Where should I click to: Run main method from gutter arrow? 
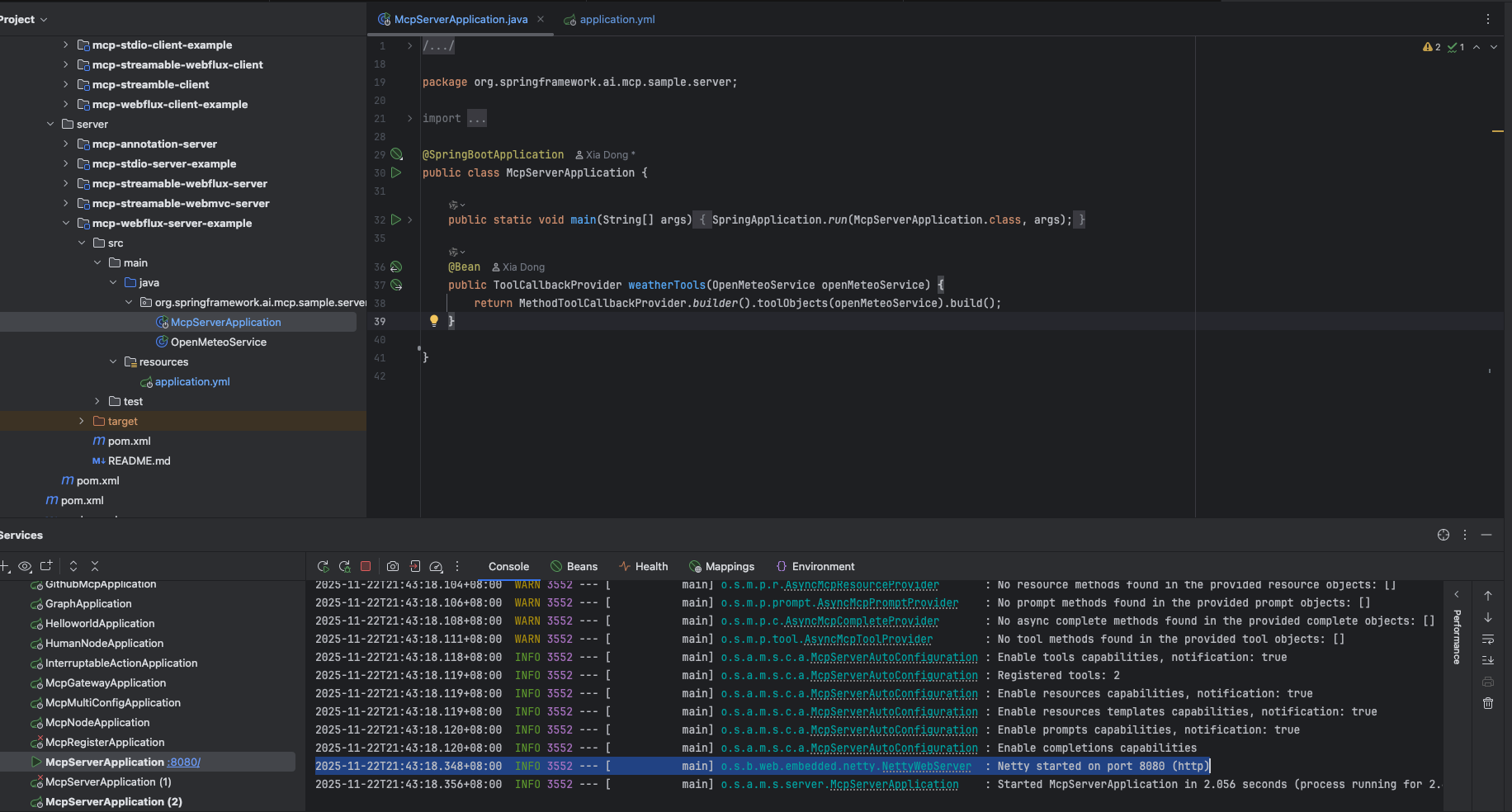coord(396,220)
